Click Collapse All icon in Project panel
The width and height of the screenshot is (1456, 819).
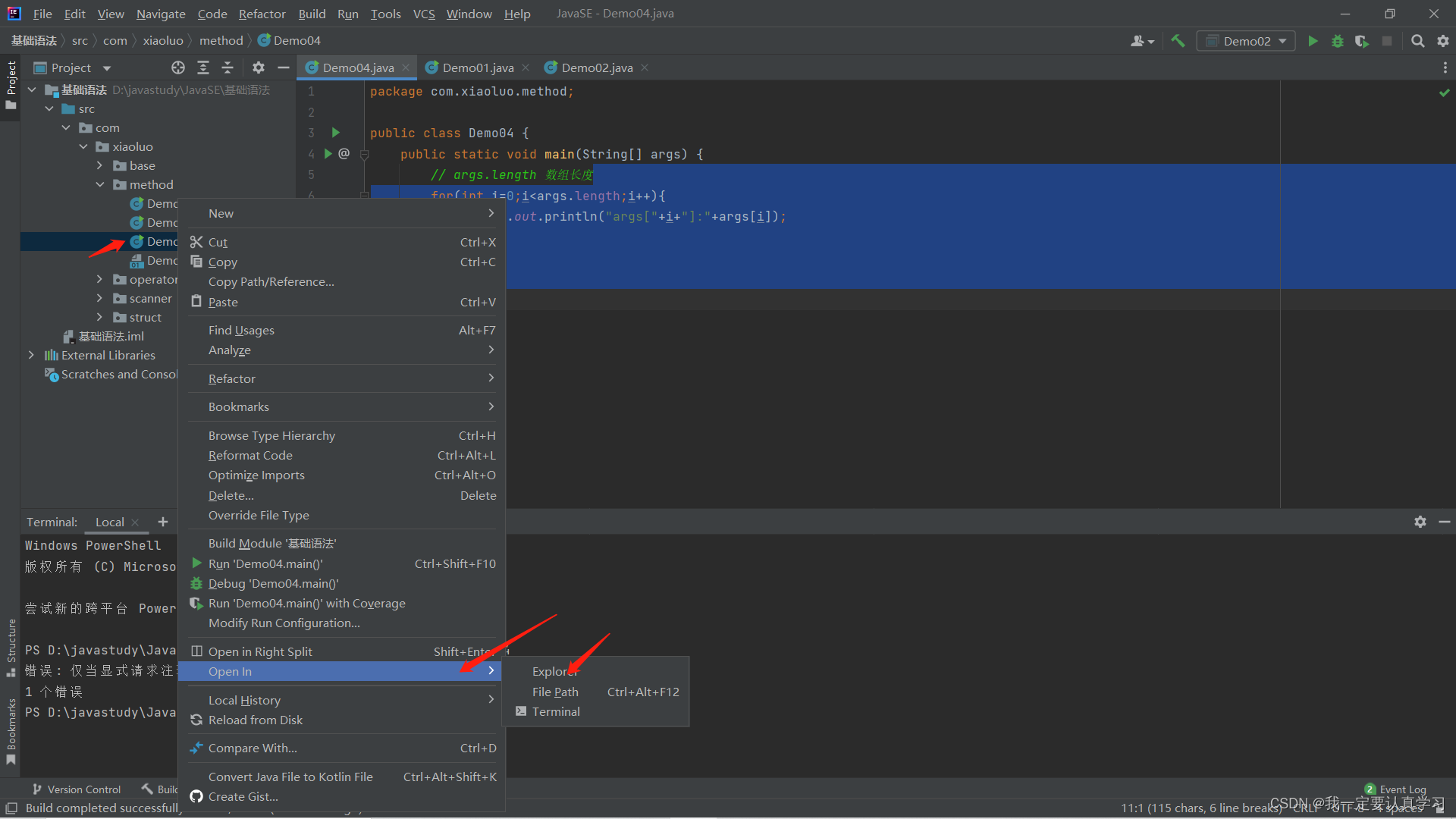coord(227,67)
